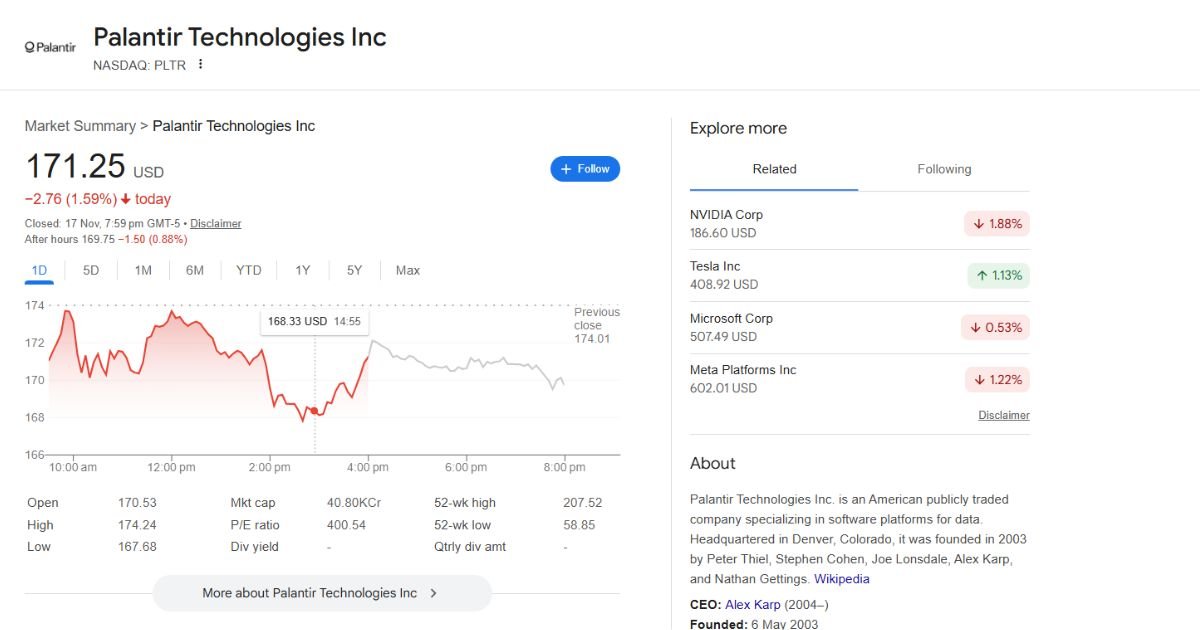Open the three-dot menu beside NASDAQ: PLTR
Image resolution: width=1200 pixels, height=630 pixels.
[x=200, y=64]
